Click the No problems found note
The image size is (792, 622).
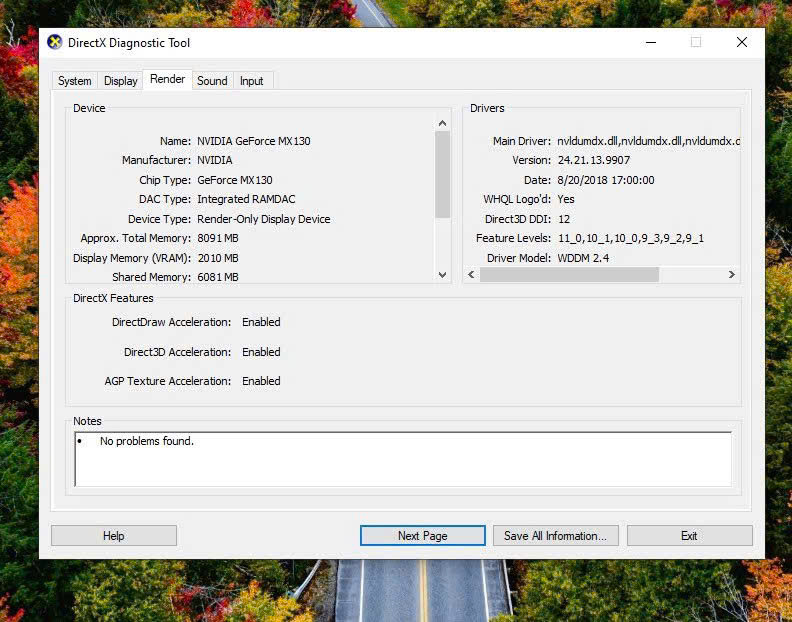coord(146,441)
